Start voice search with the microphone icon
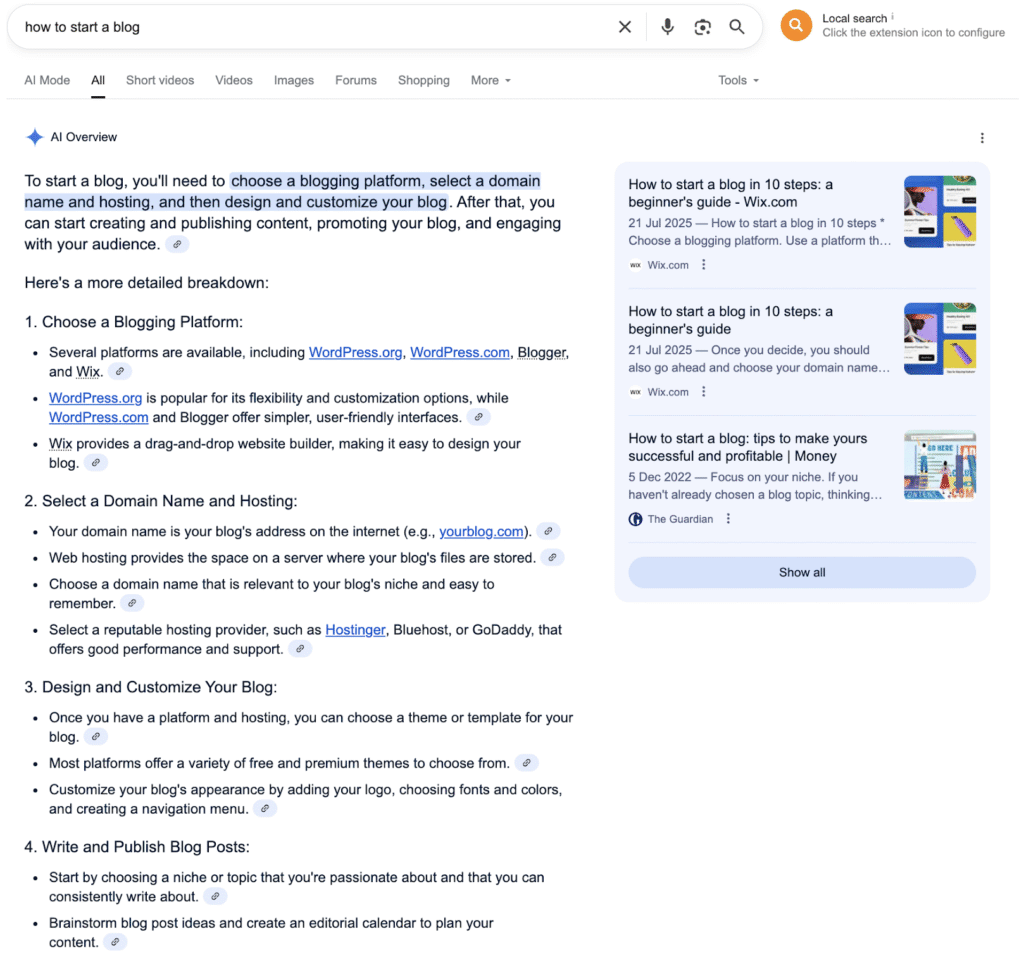The image size is (1024, 958). (x=667, y=27)
